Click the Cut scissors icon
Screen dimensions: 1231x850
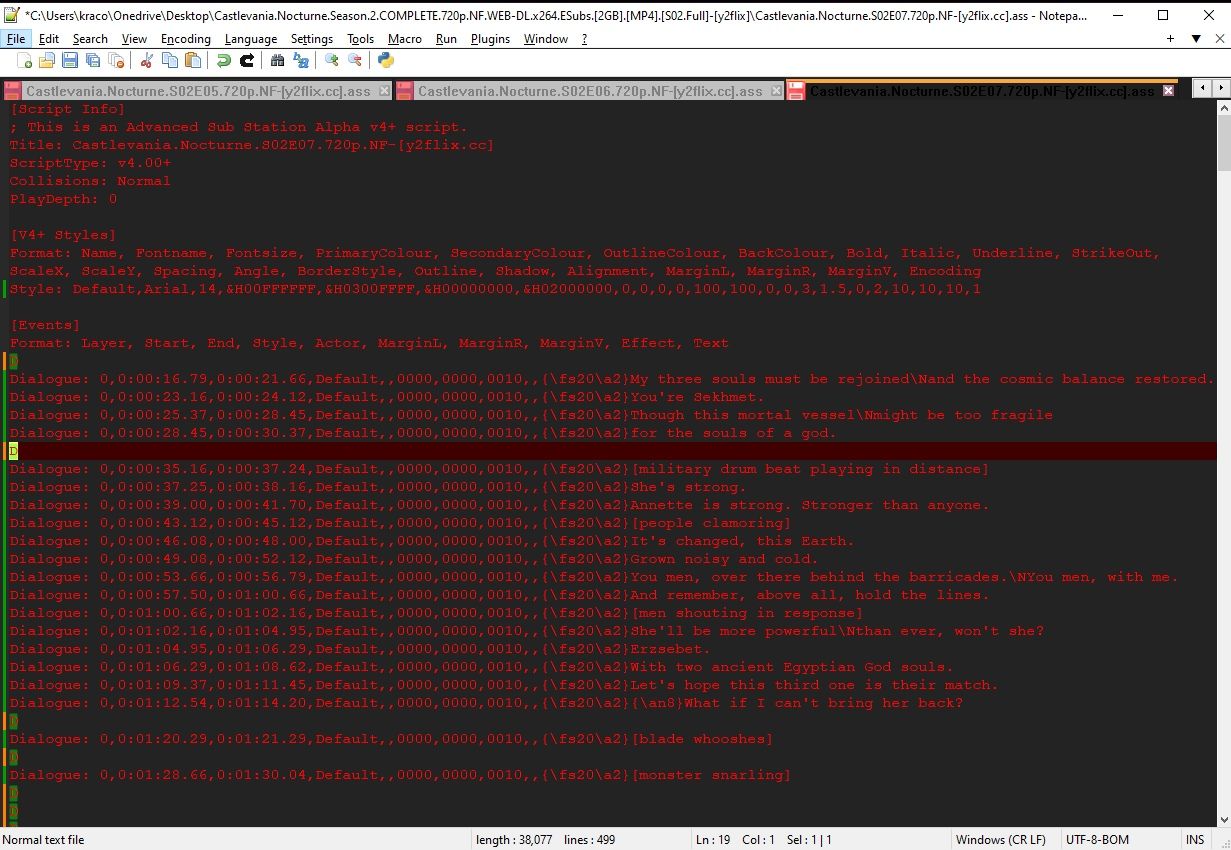pos(147,61)
